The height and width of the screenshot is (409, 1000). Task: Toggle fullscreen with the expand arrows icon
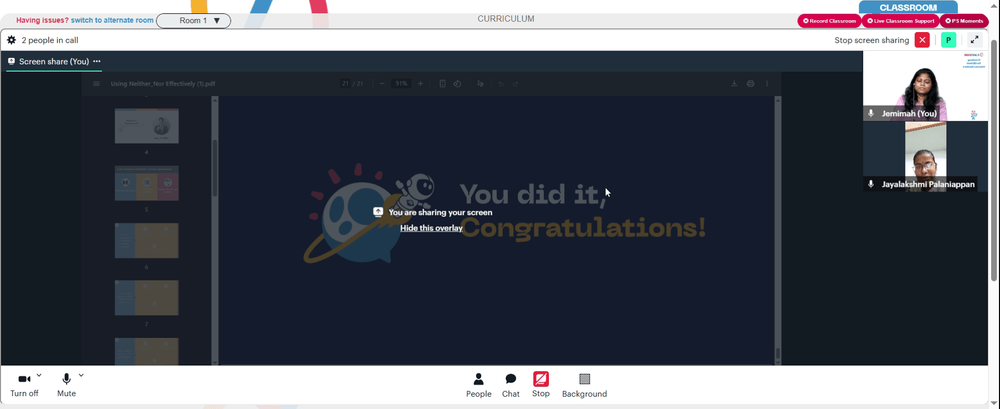(x=974, y=40)
